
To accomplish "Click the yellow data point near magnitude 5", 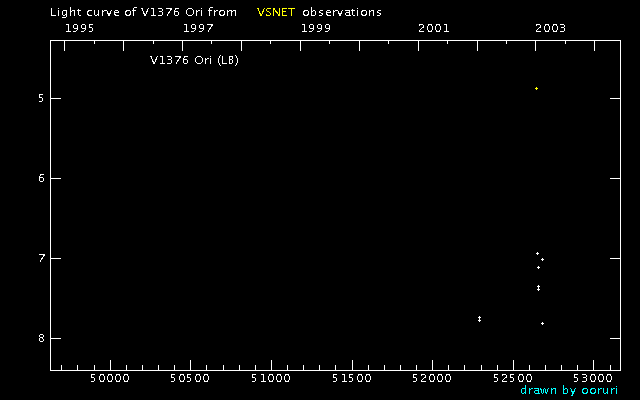I will click(536, 89).
